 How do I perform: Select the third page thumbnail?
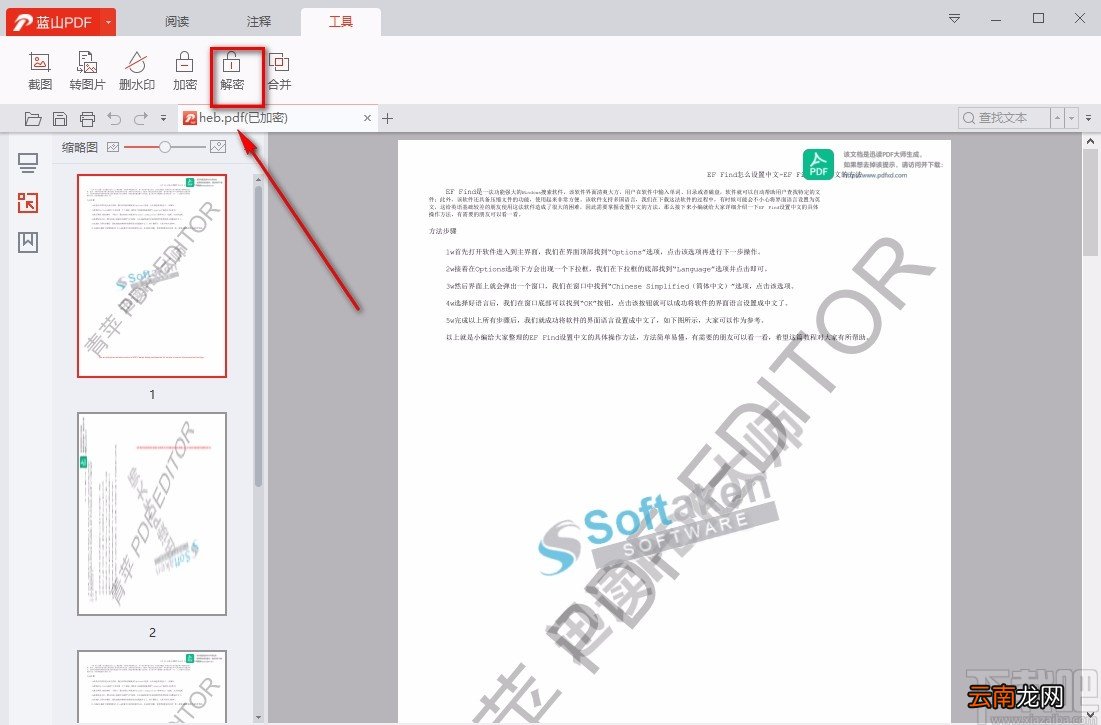pos(152,687)
